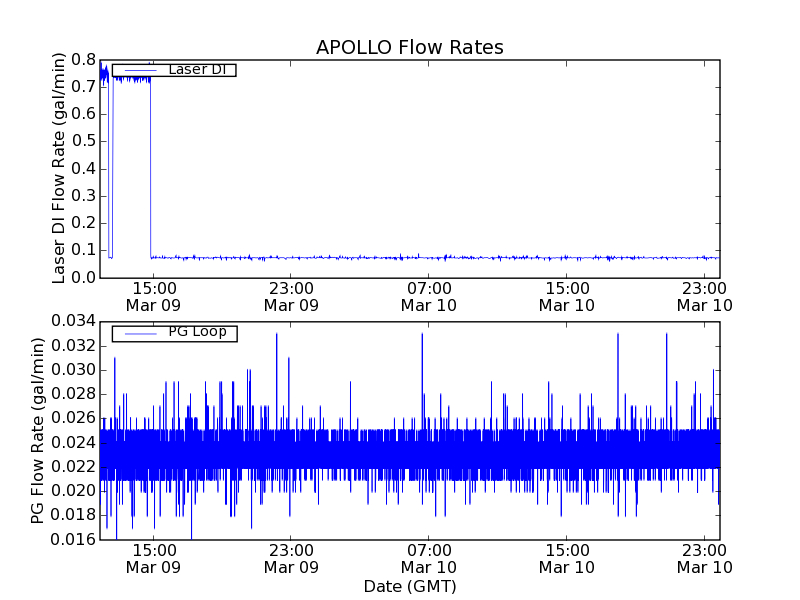
Task: Click top chart's 15:00 Mar 09 time label
Action: [153, 296]
